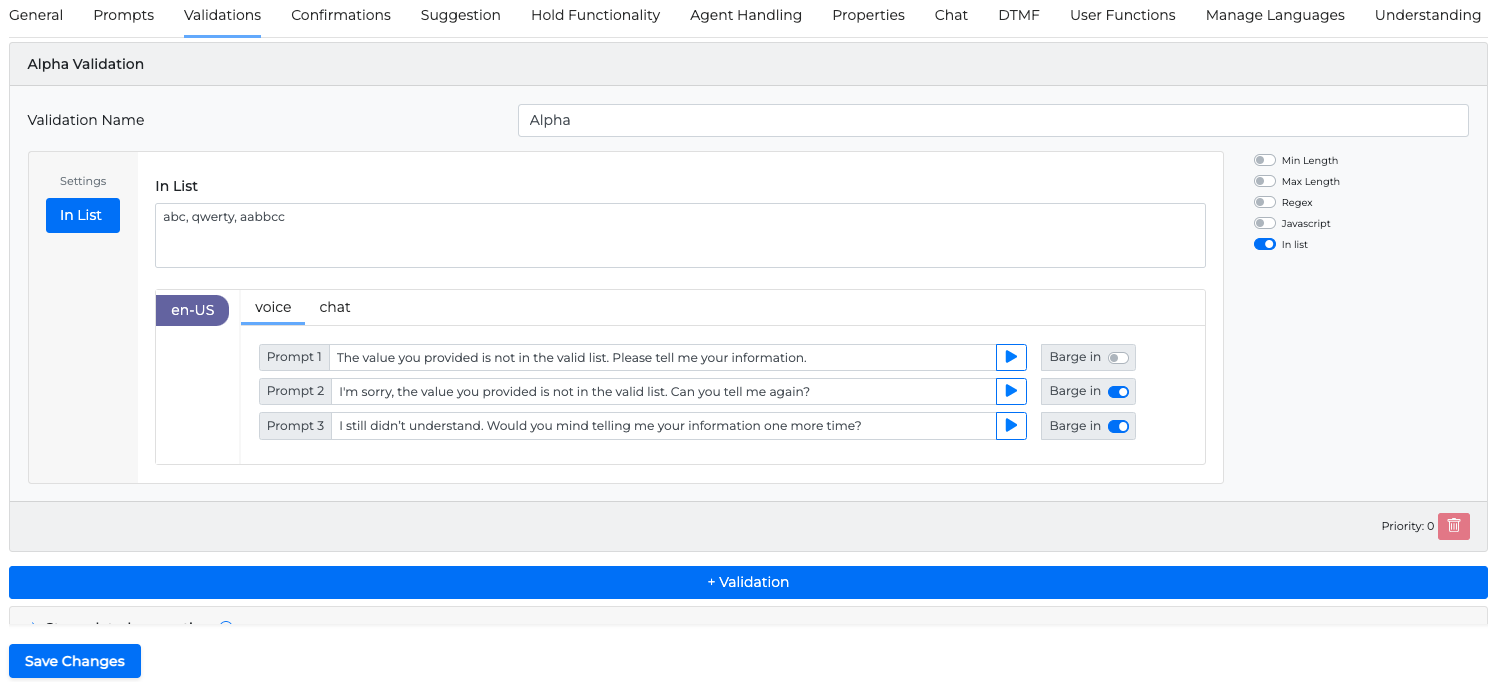Delete the Alpha validation with trash icon
Screen dimensions: 1497x682
point(1453,526)
